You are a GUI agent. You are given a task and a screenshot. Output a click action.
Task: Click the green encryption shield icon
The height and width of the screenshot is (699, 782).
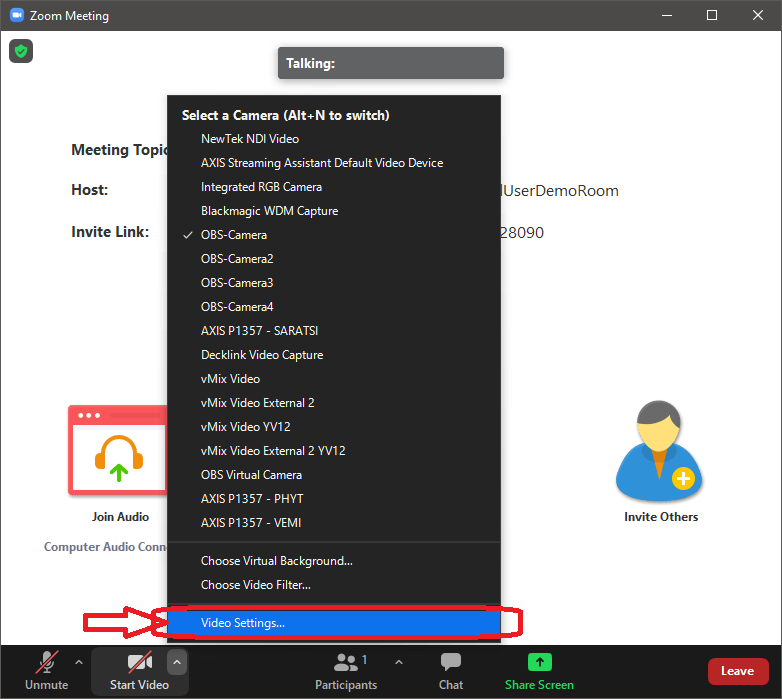tap(21, 51)
